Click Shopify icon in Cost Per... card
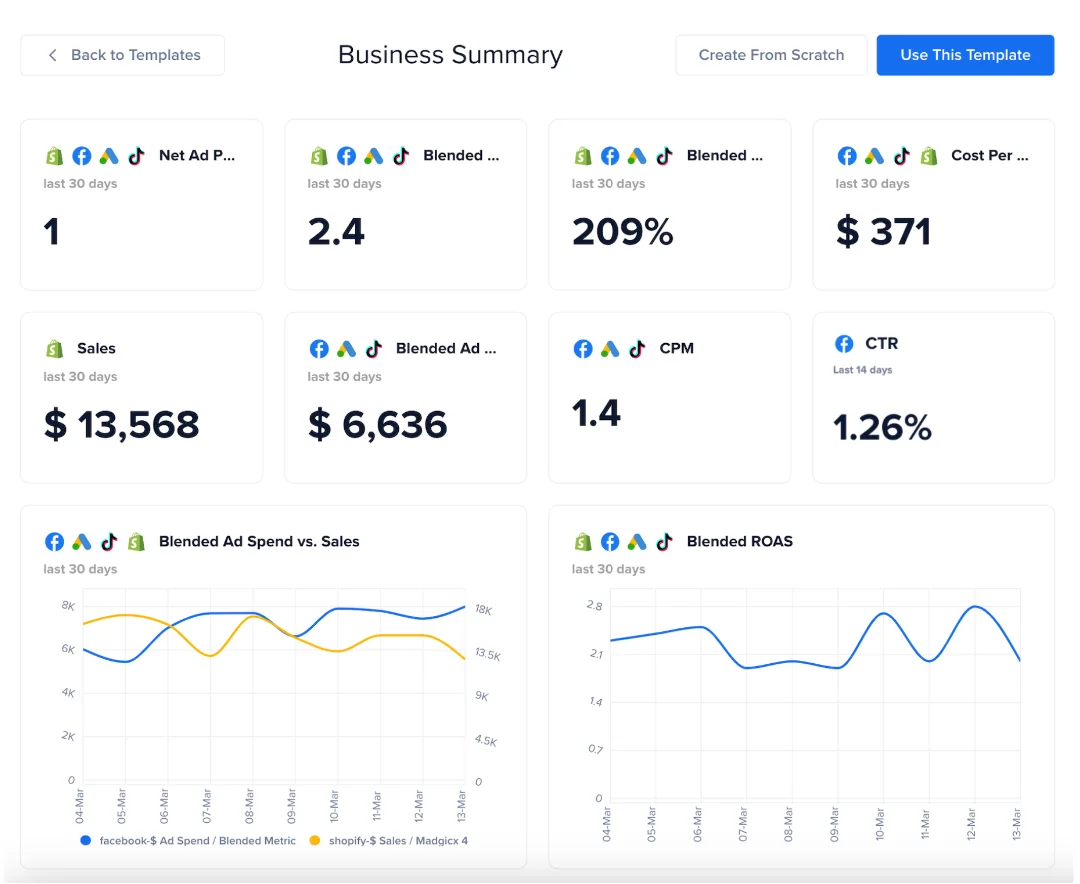Viewport: 1080px width, 884px height. click(x=929, y=156)
